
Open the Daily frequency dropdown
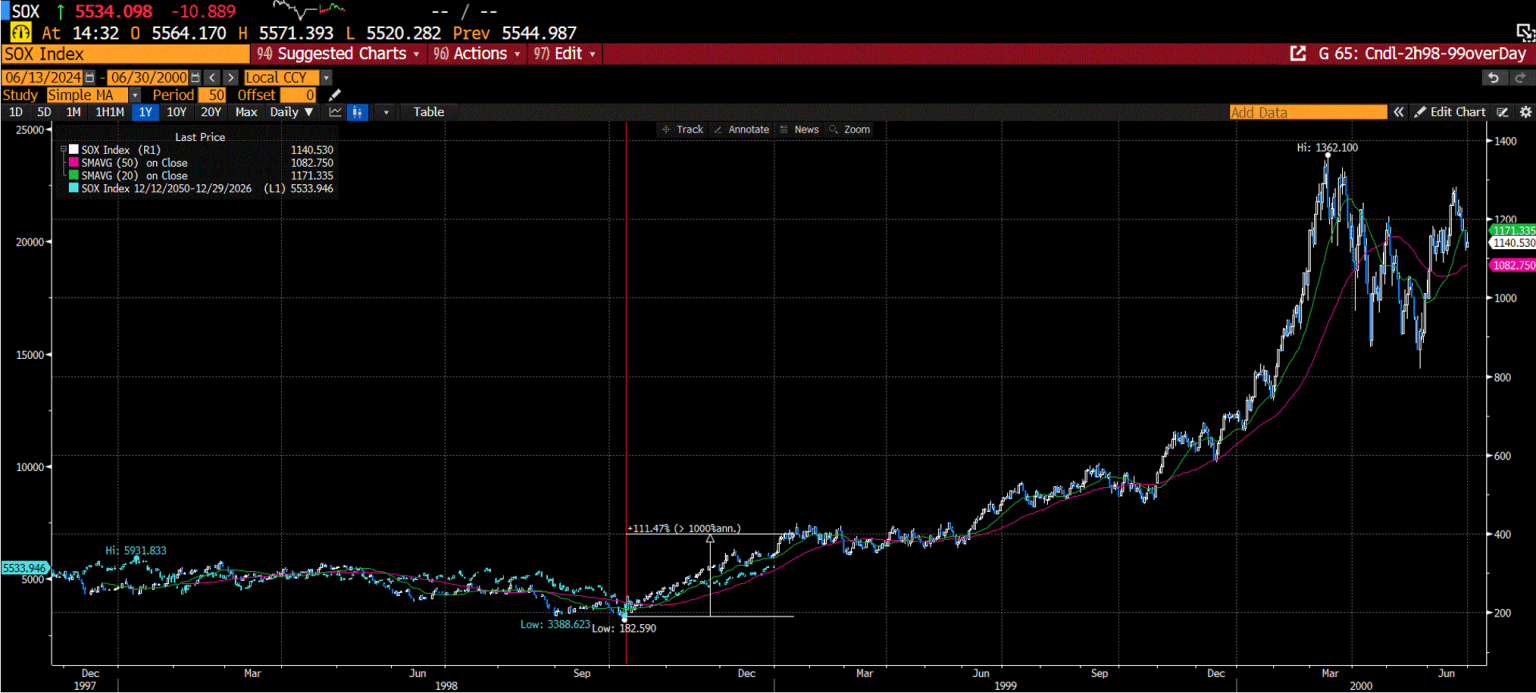pyautogui.click(x=290, y=111)
